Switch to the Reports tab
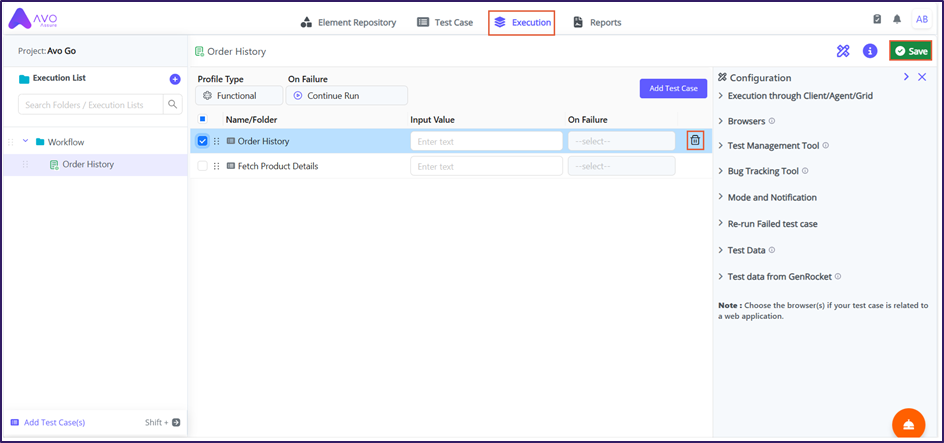This screenshot has width=944, height=443. tap(597, 22)
